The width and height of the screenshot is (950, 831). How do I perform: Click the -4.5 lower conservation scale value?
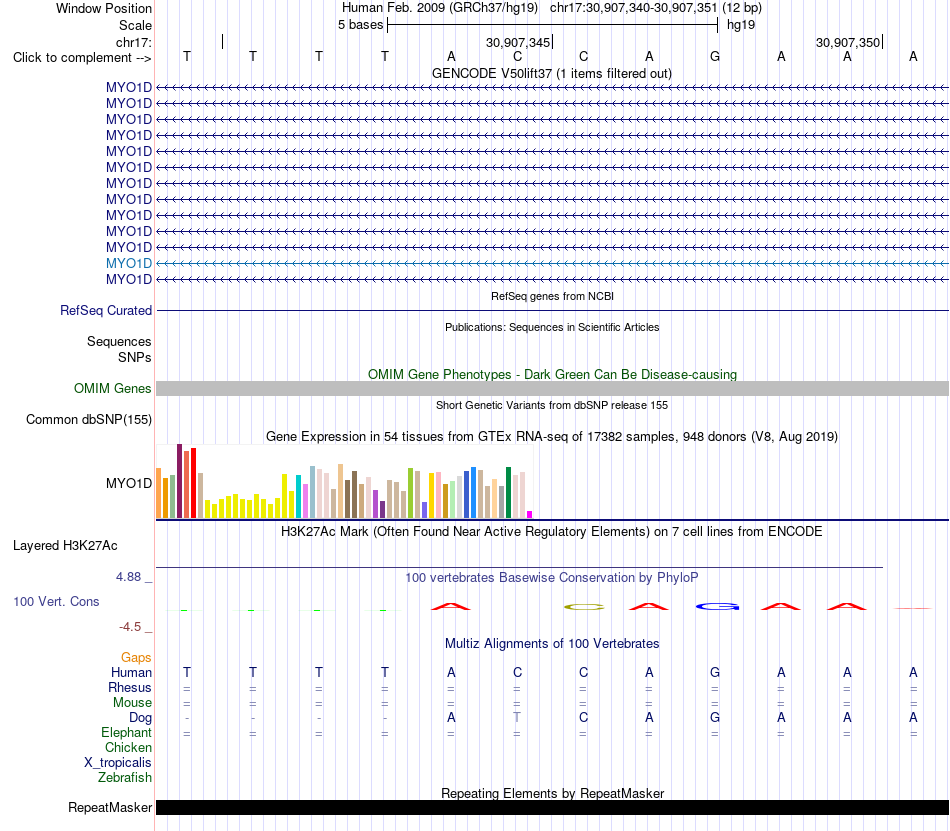130,626
